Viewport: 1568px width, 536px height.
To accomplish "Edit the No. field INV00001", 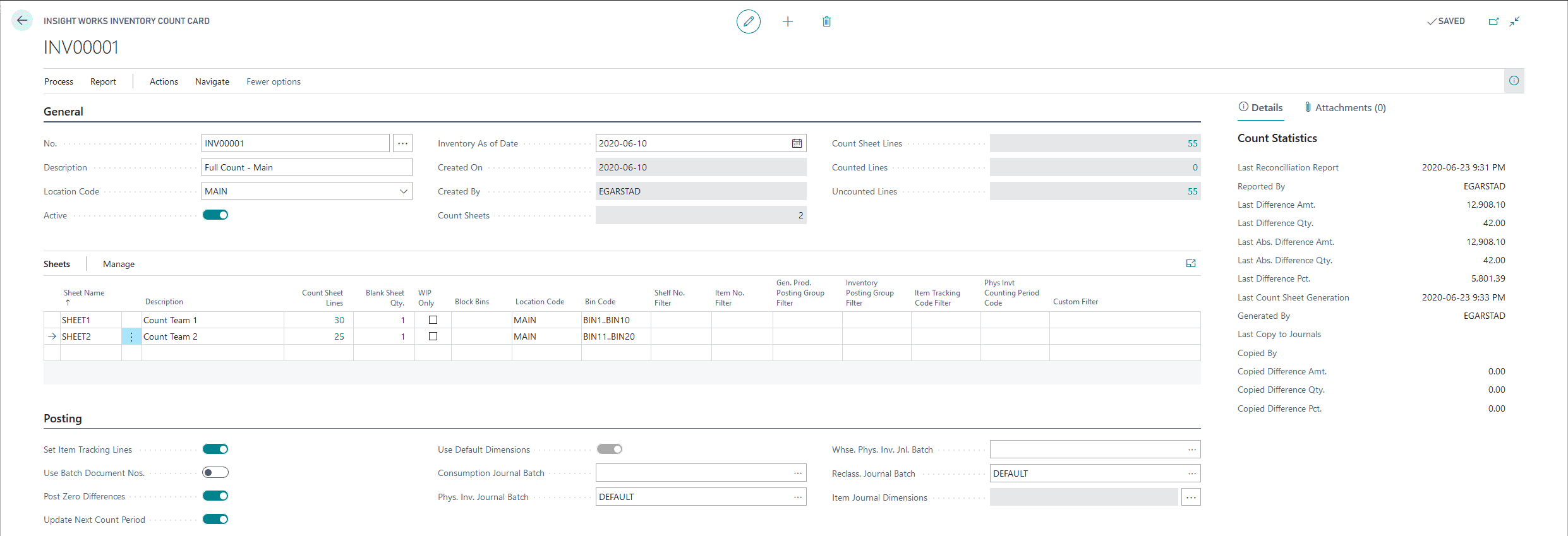I will click(295, 143).
